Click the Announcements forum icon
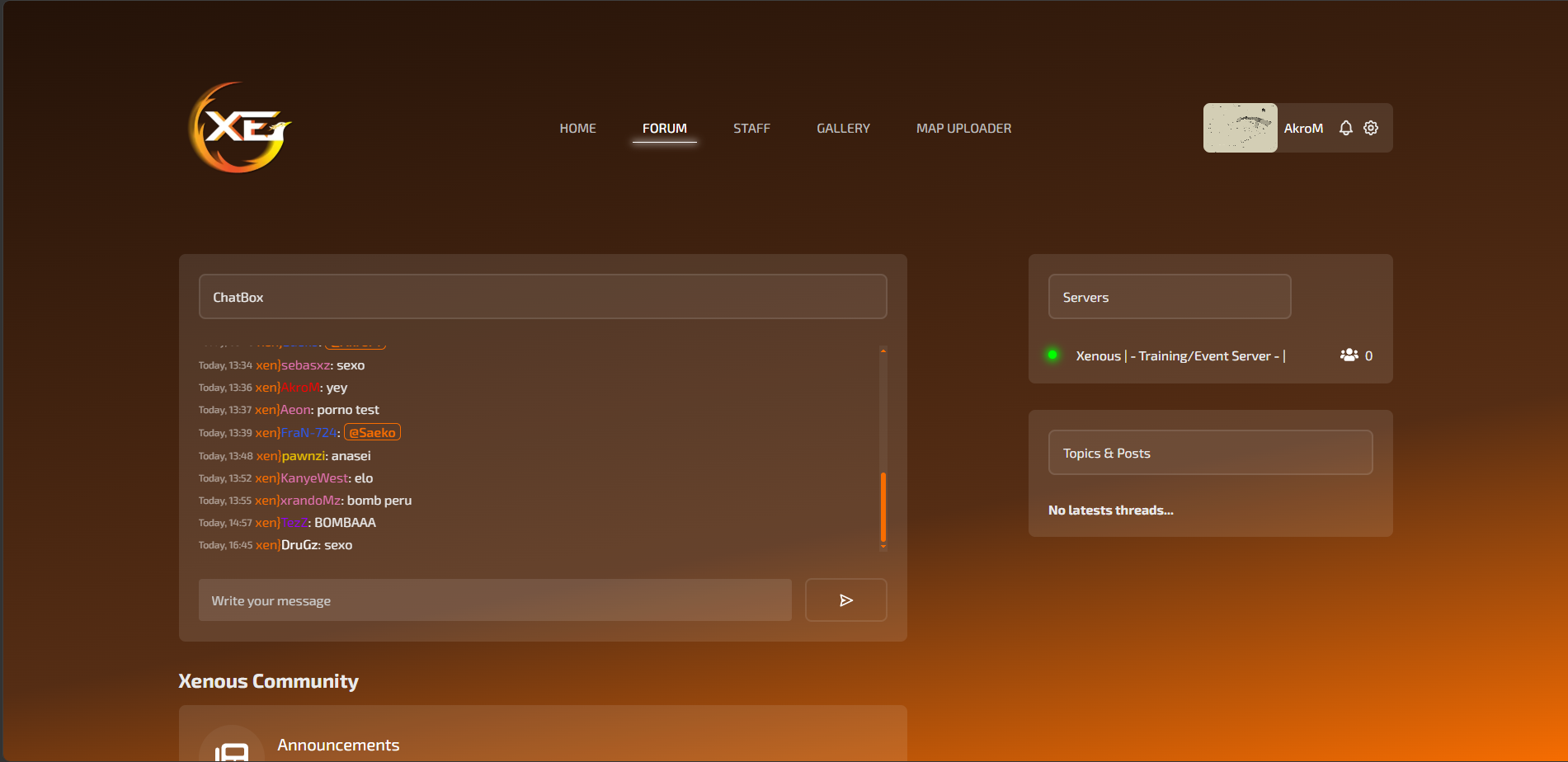 click(232, 746)
